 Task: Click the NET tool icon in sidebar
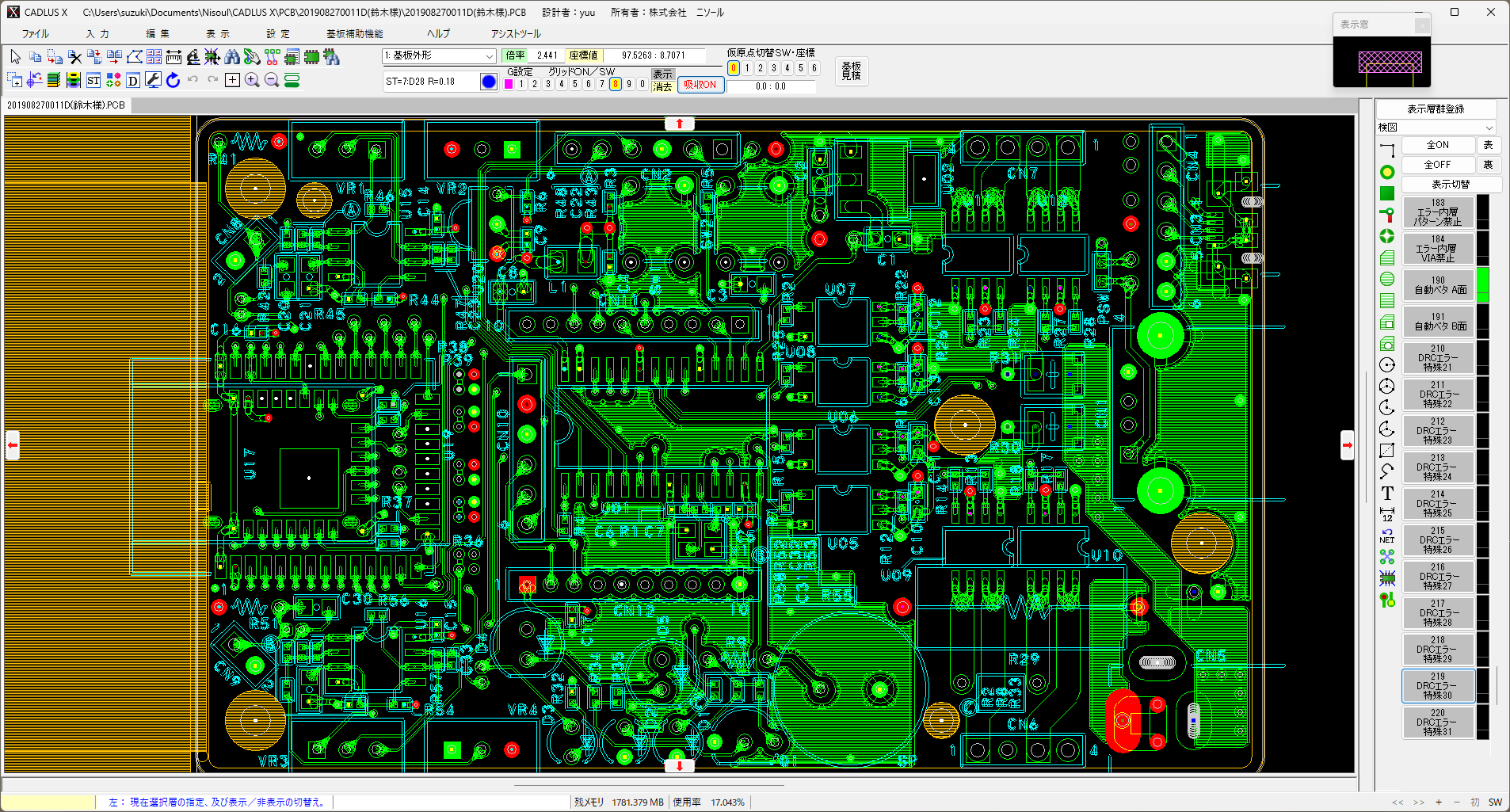click(1387, 536)
